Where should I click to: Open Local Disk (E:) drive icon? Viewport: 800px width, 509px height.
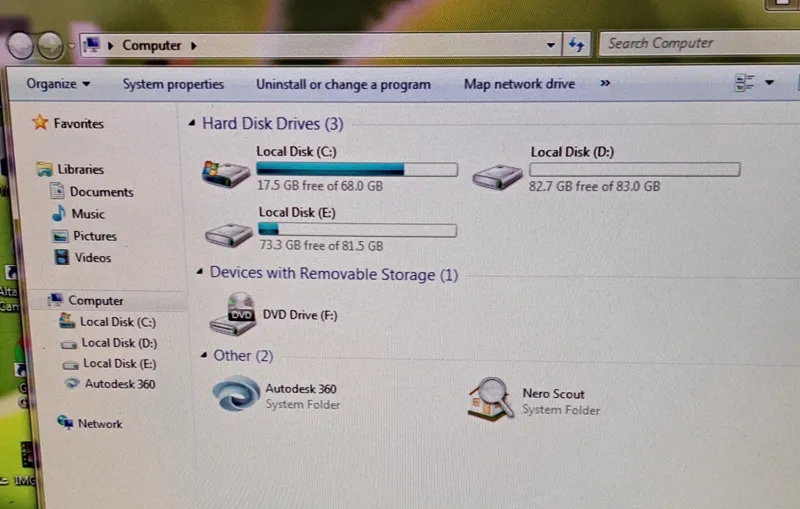tap(228, 235)
